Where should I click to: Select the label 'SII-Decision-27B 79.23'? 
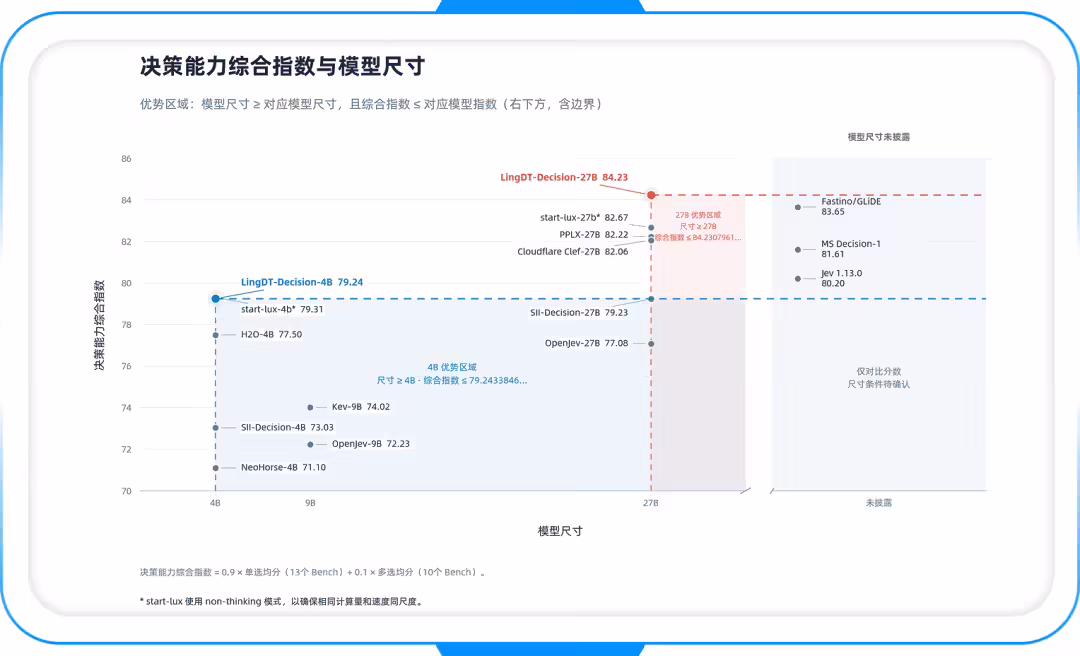click(x=579, y=312)
